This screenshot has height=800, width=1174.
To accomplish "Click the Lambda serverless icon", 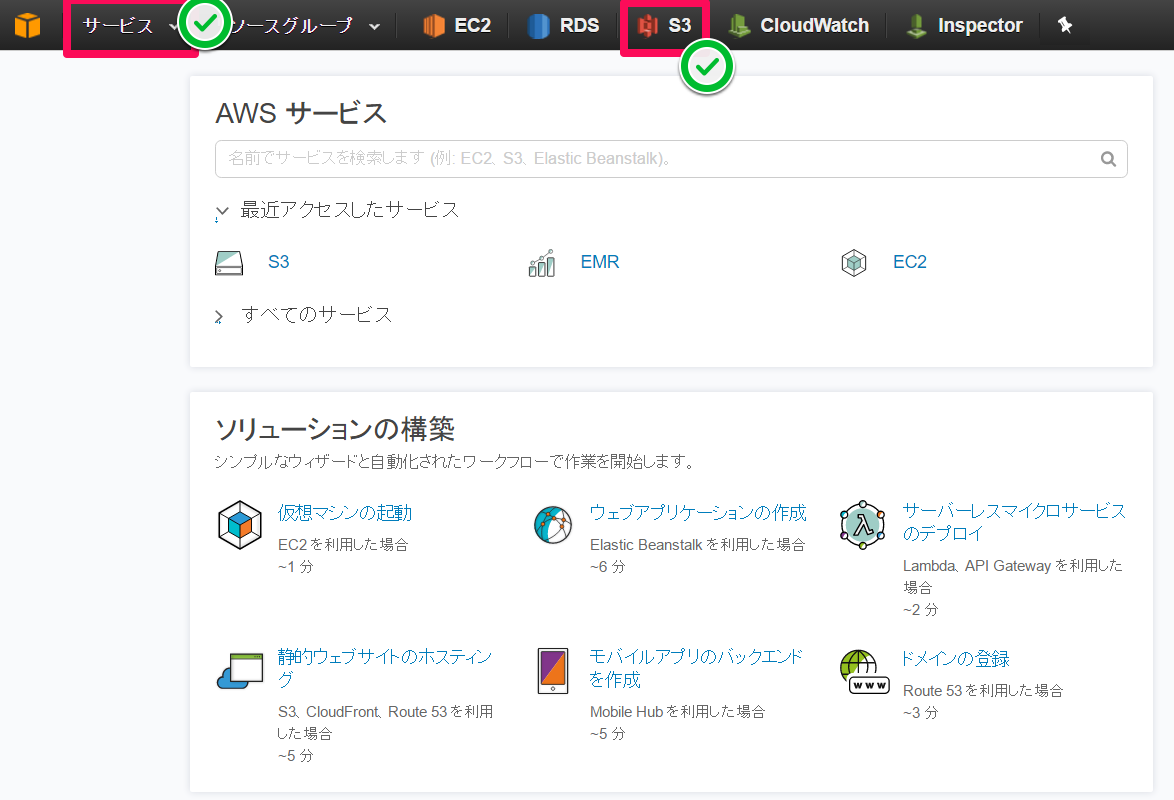I will coord(863,524).
